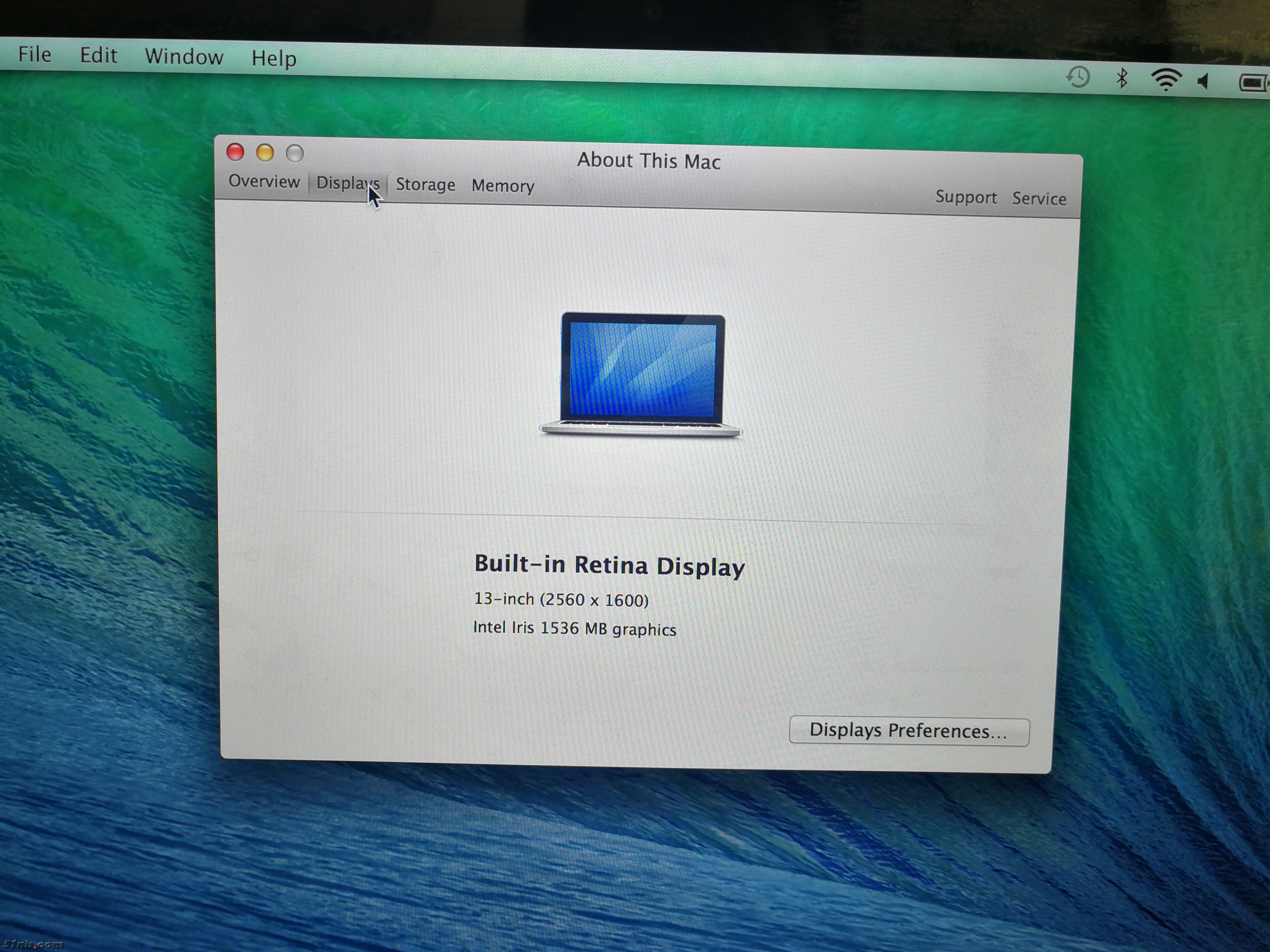
Task: Open the Wi-Fi status menu
Action: [1166, 80]
